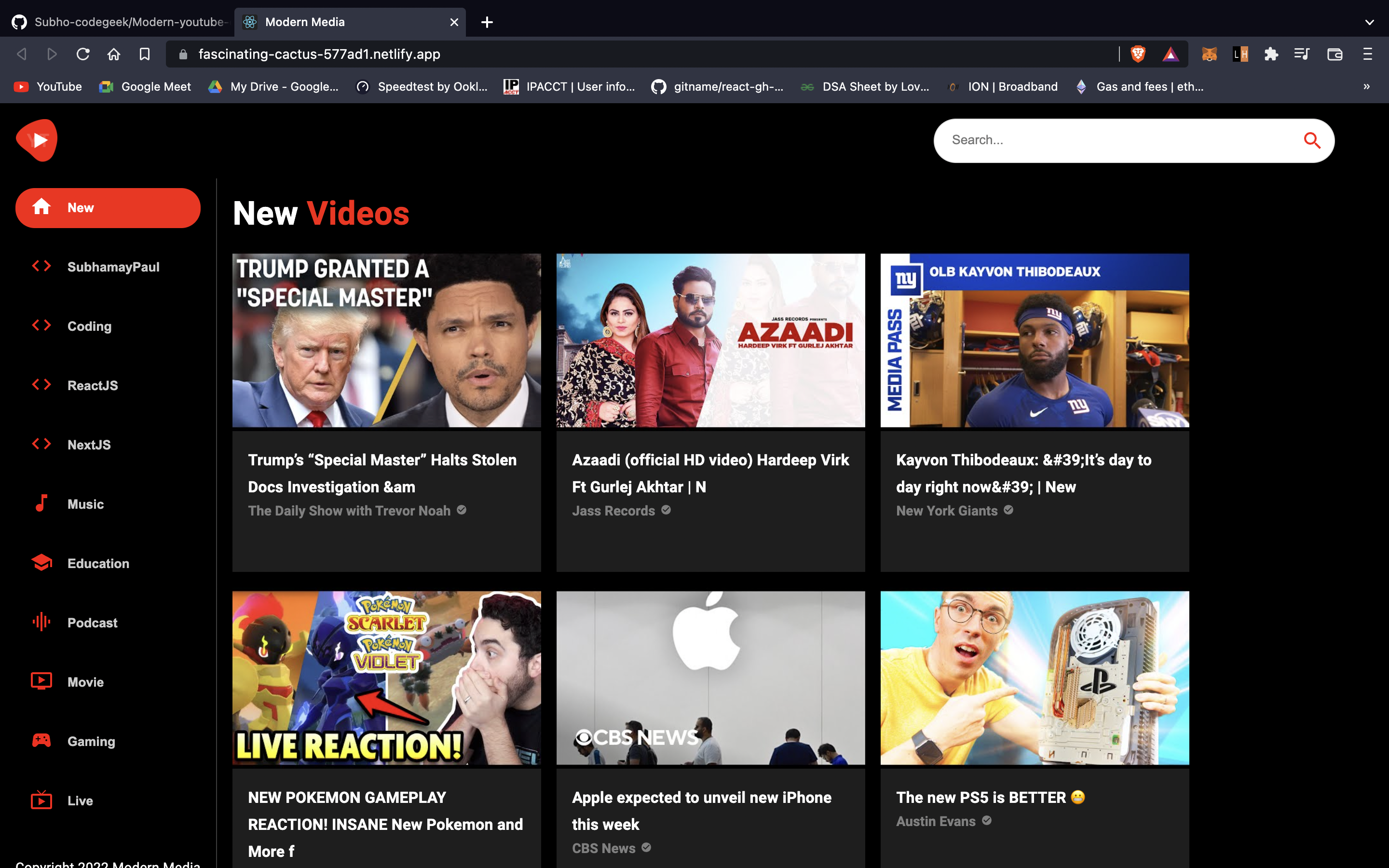The width and height of the screenshot is (1389, 868).
Task: Click the Modern Media logo icon
Action: tap(37, 140)
